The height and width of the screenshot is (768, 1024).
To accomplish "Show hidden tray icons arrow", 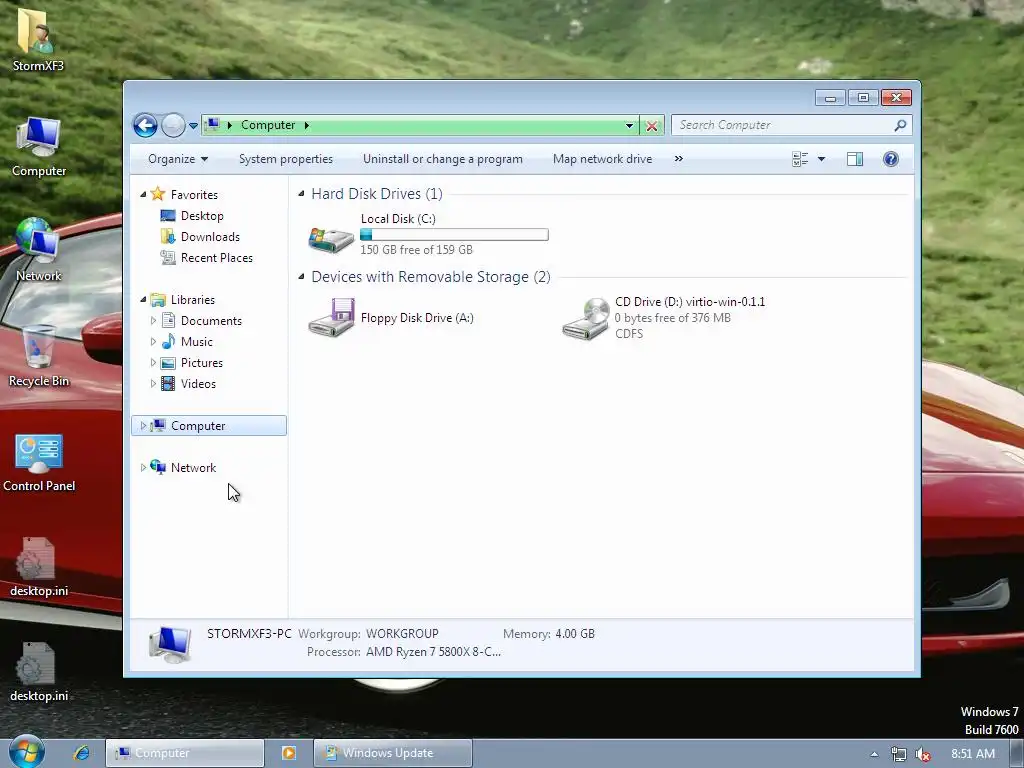I will point(874,754).
